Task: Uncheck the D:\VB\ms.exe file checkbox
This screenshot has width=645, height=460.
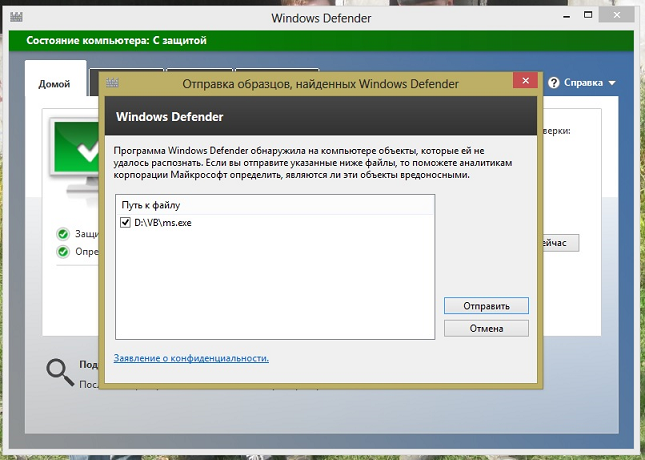Action: point(125,223)
